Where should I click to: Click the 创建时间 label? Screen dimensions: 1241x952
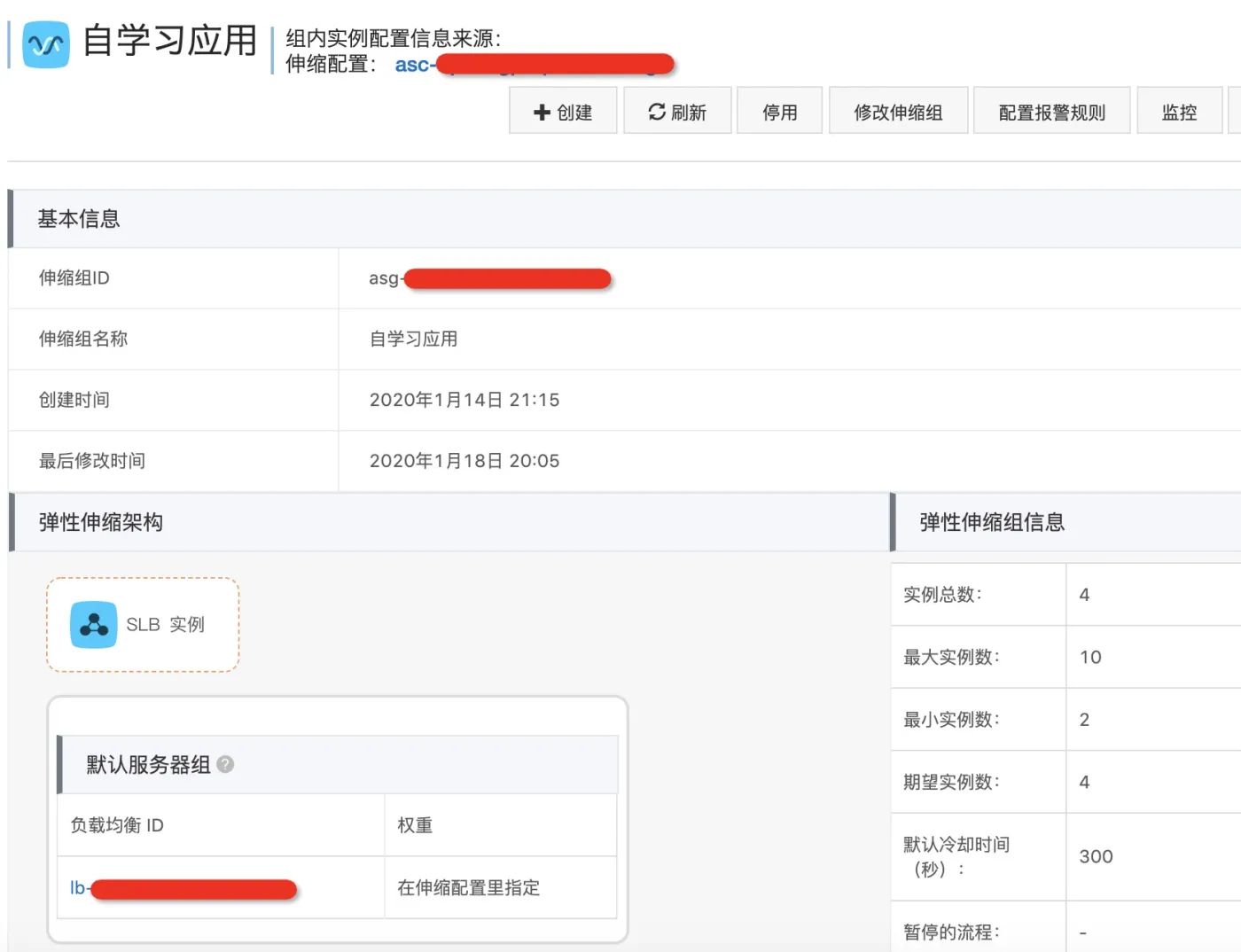click(74, 400)
